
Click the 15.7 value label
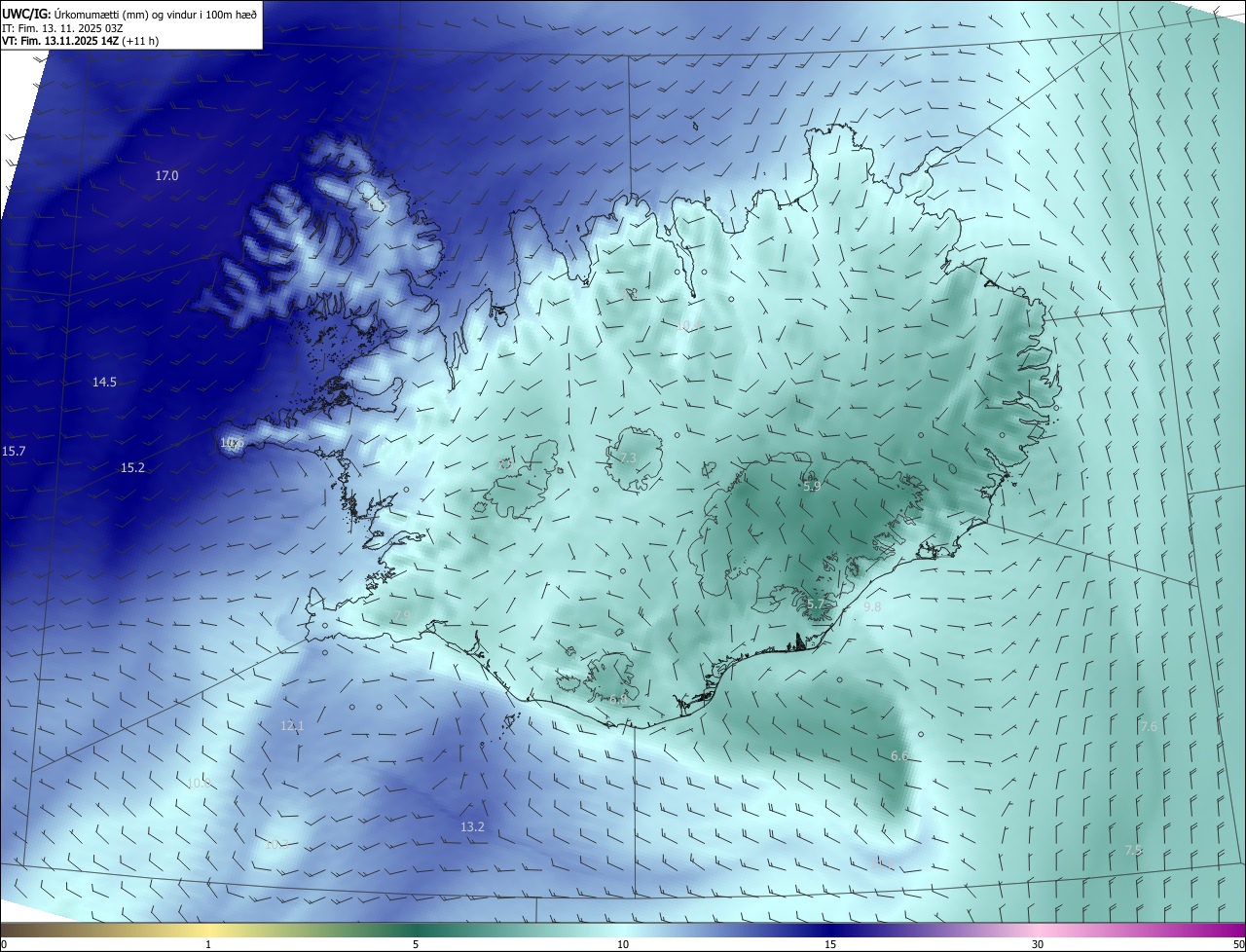click(14, 452)
